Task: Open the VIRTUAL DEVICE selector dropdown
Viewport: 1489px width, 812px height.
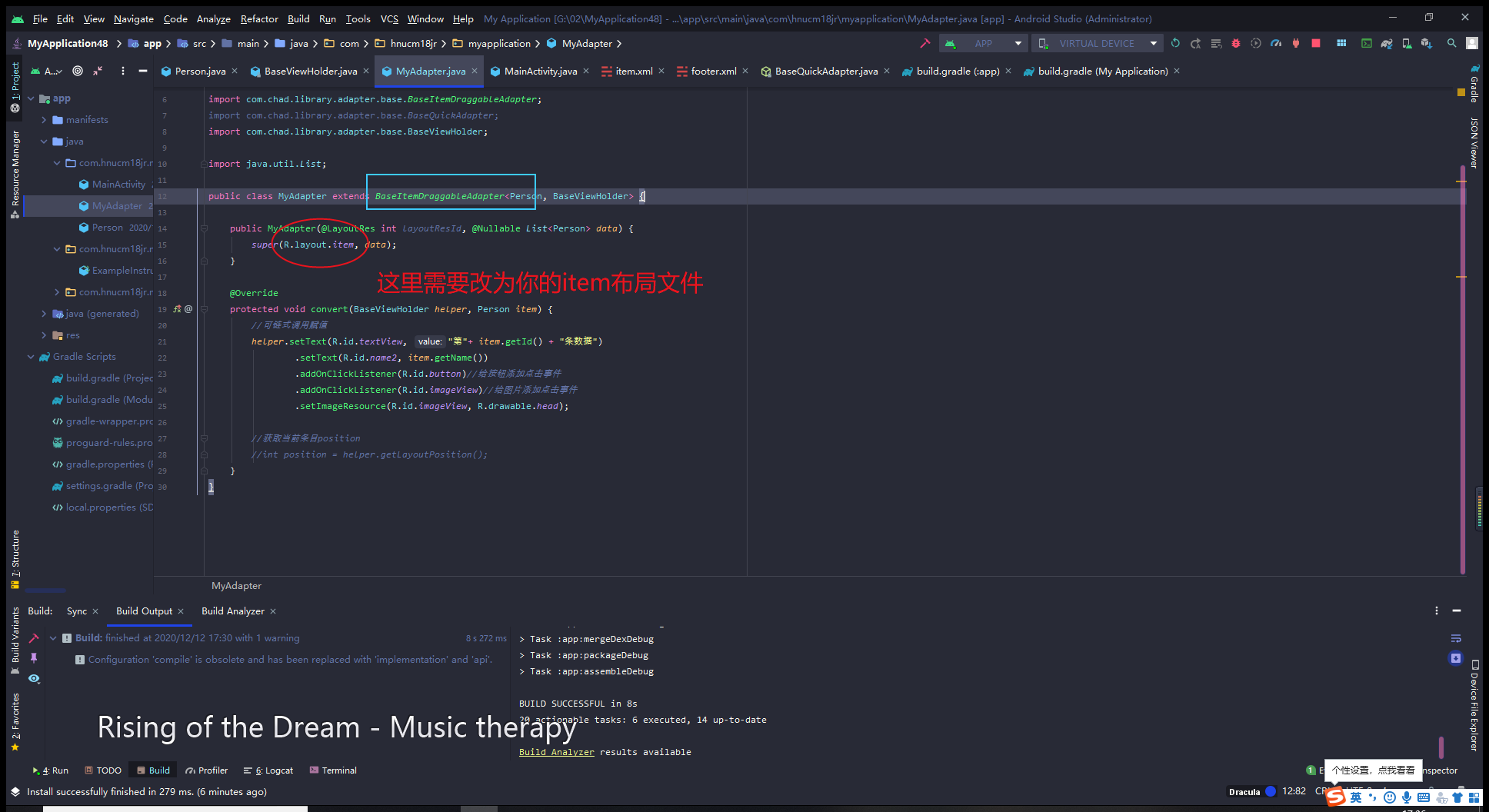Action: (1097, 43)
